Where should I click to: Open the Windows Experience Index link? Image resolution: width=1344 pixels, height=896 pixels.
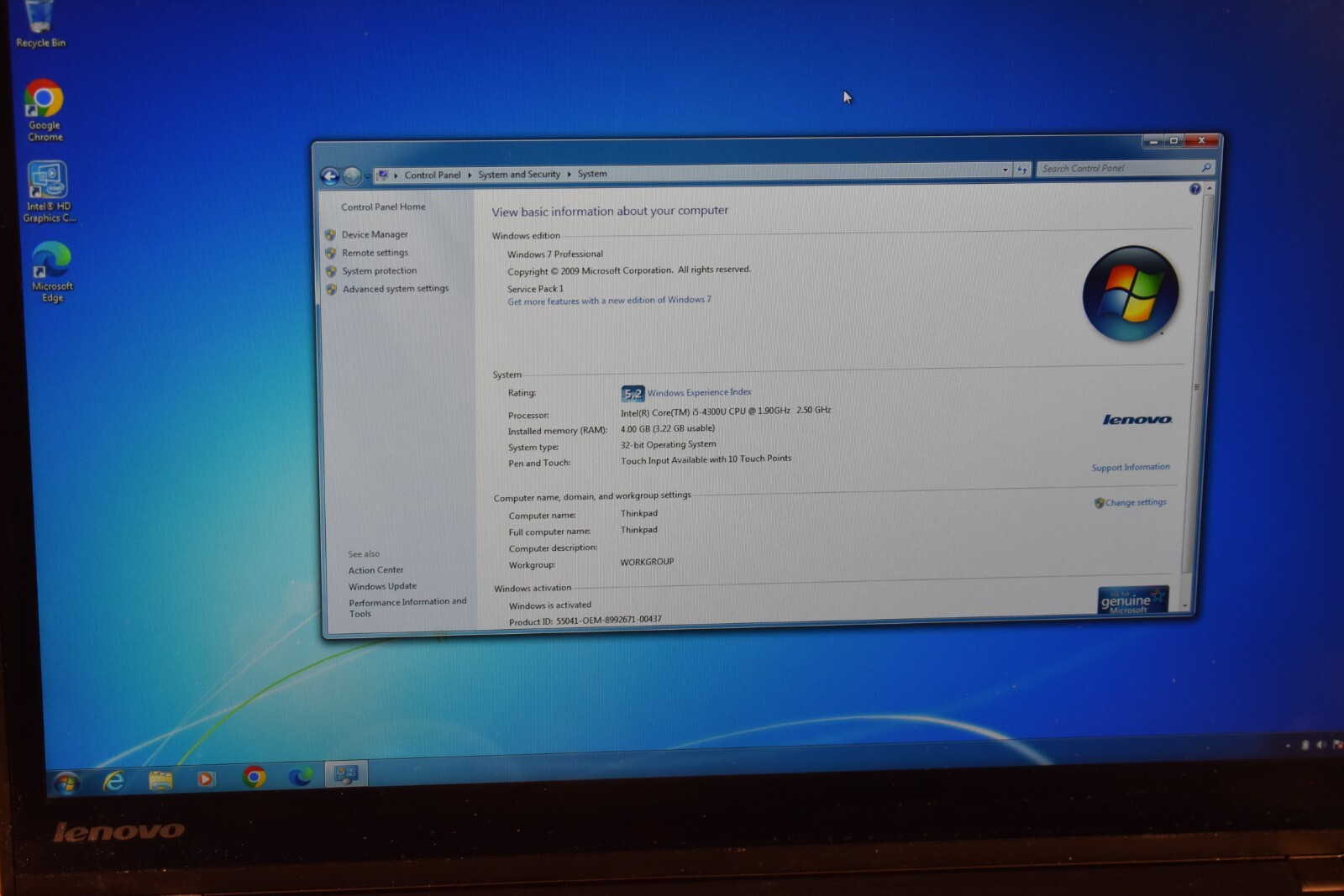click(x=699, y=392)
